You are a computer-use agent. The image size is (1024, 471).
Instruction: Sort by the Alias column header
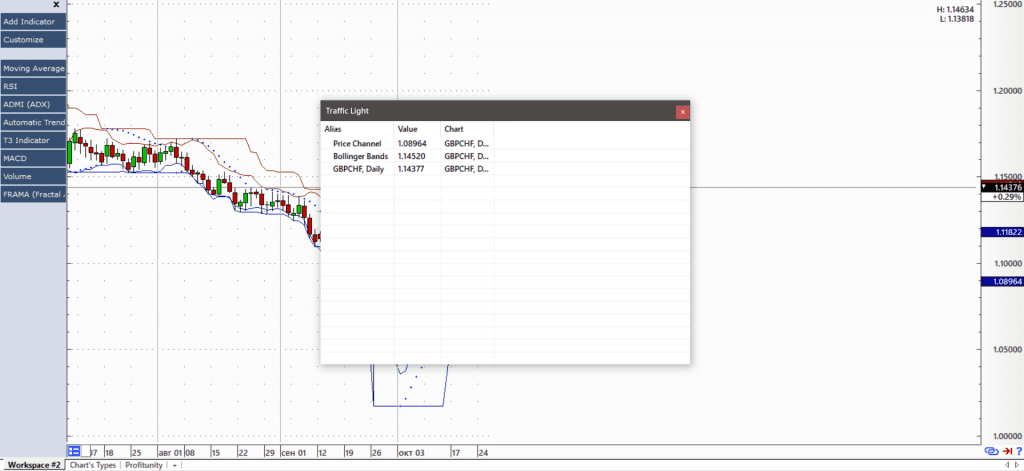tap(334, 129)
